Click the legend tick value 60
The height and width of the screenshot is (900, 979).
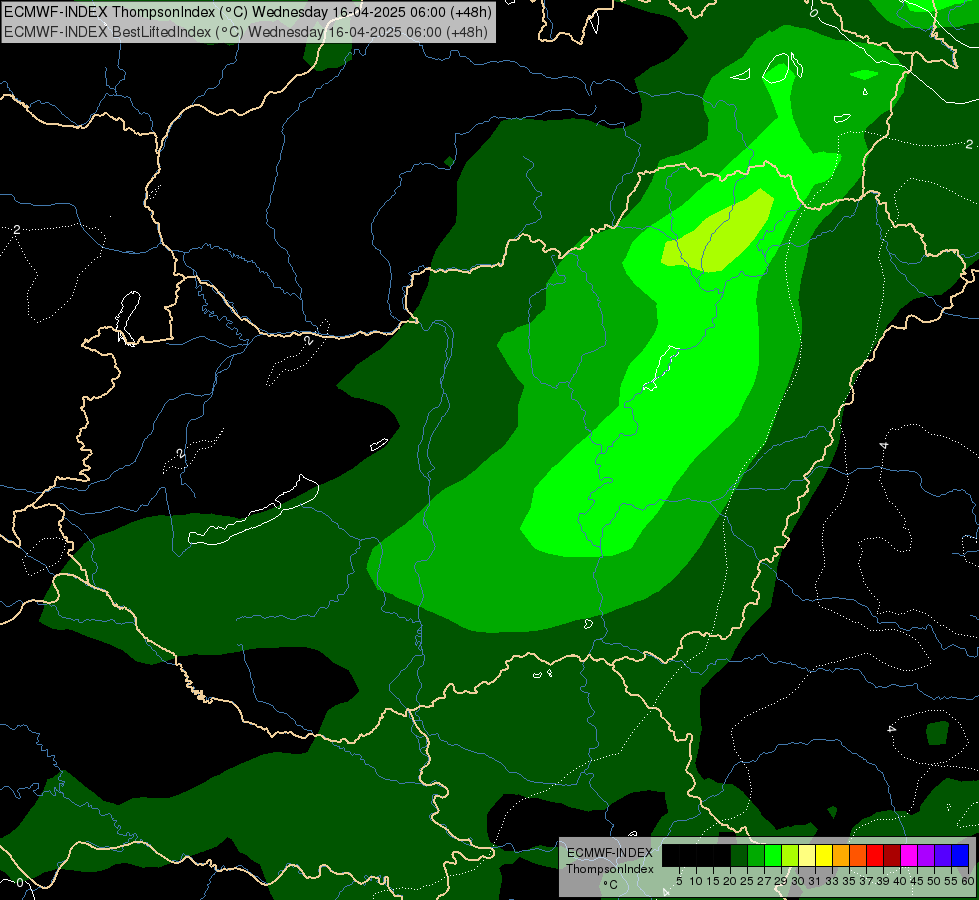pos(968,881)
